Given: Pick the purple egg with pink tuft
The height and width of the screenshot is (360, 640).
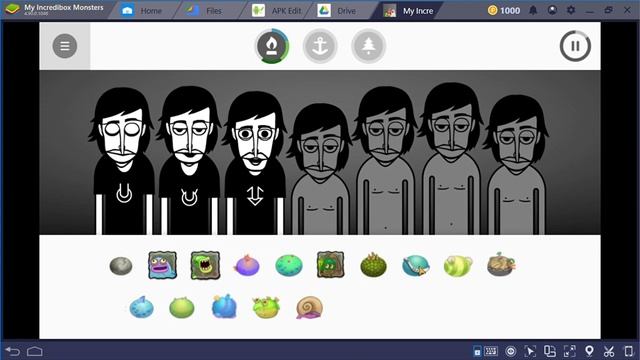Looking at the screenshot, I should click(247, 265).
